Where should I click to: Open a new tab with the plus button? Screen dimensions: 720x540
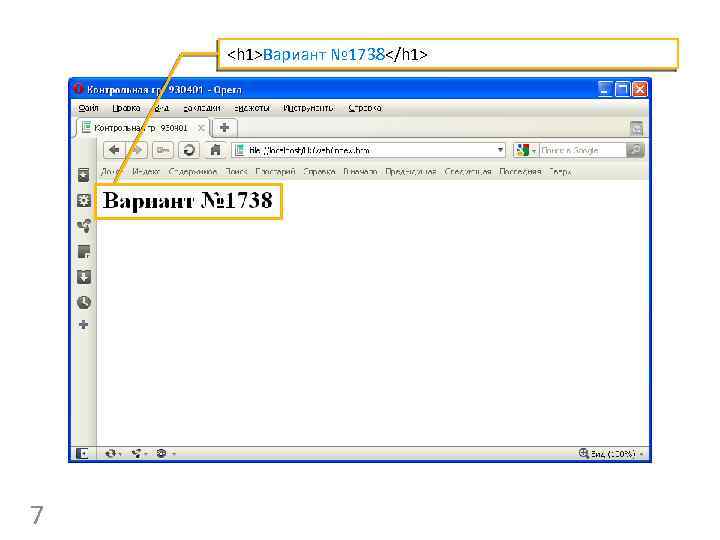coord(225,128)
